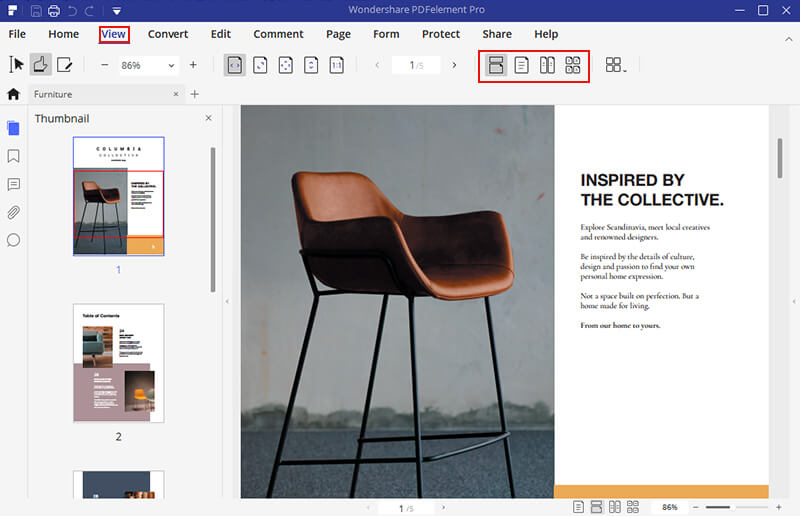
Task: Click the Print icon in title bar
Action: coord(54,10)
